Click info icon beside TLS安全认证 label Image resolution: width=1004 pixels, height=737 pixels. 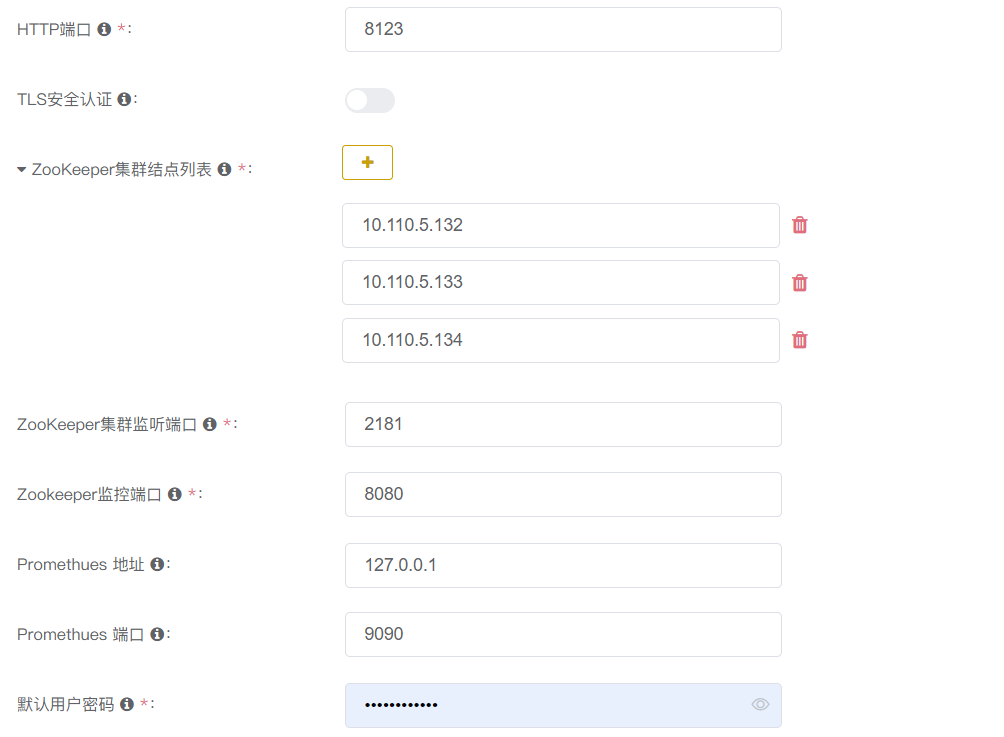pyautogui.click(x=124, y=100)
